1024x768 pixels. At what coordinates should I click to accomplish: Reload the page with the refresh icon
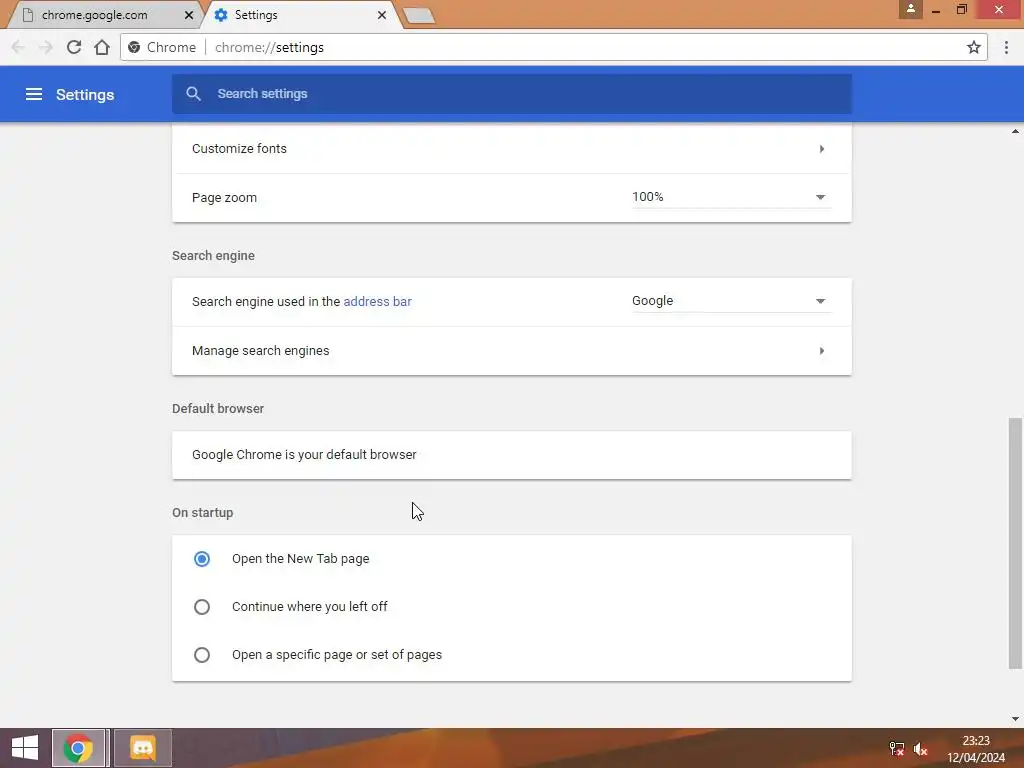coord(74,47)
